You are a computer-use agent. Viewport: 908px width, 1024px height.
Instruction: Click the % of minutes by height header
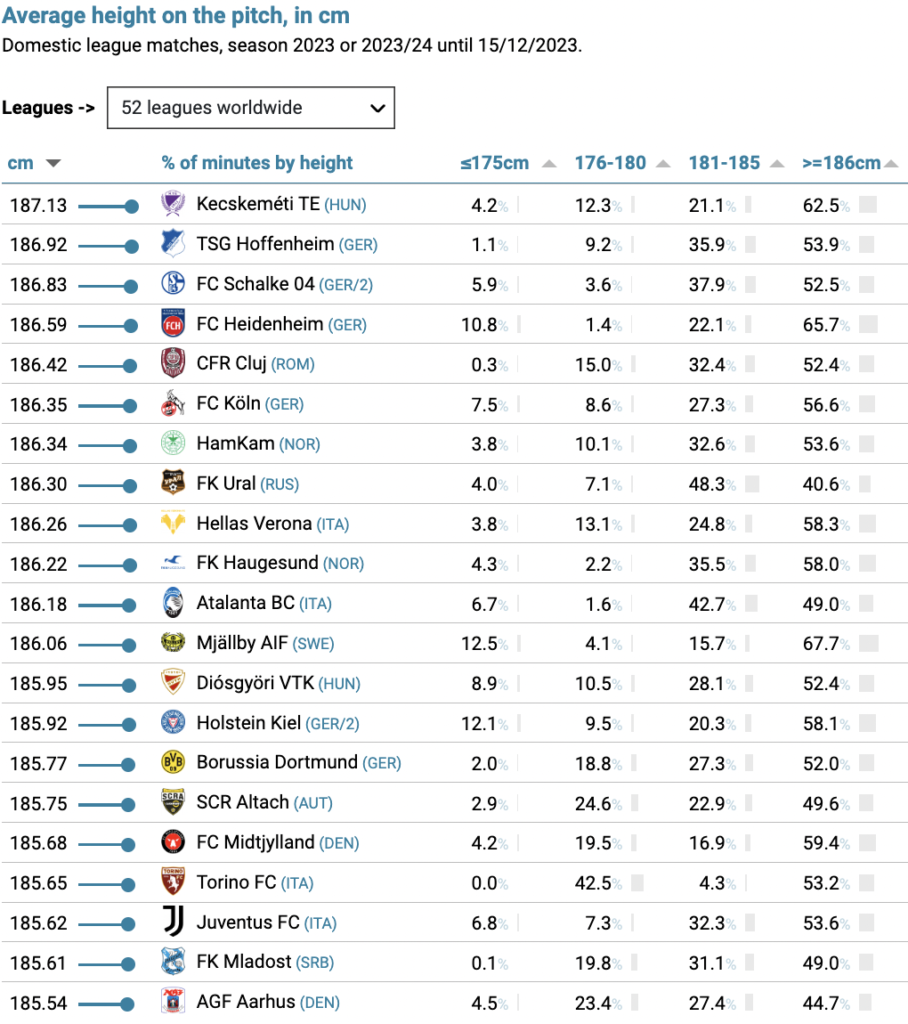coord(257,163)
